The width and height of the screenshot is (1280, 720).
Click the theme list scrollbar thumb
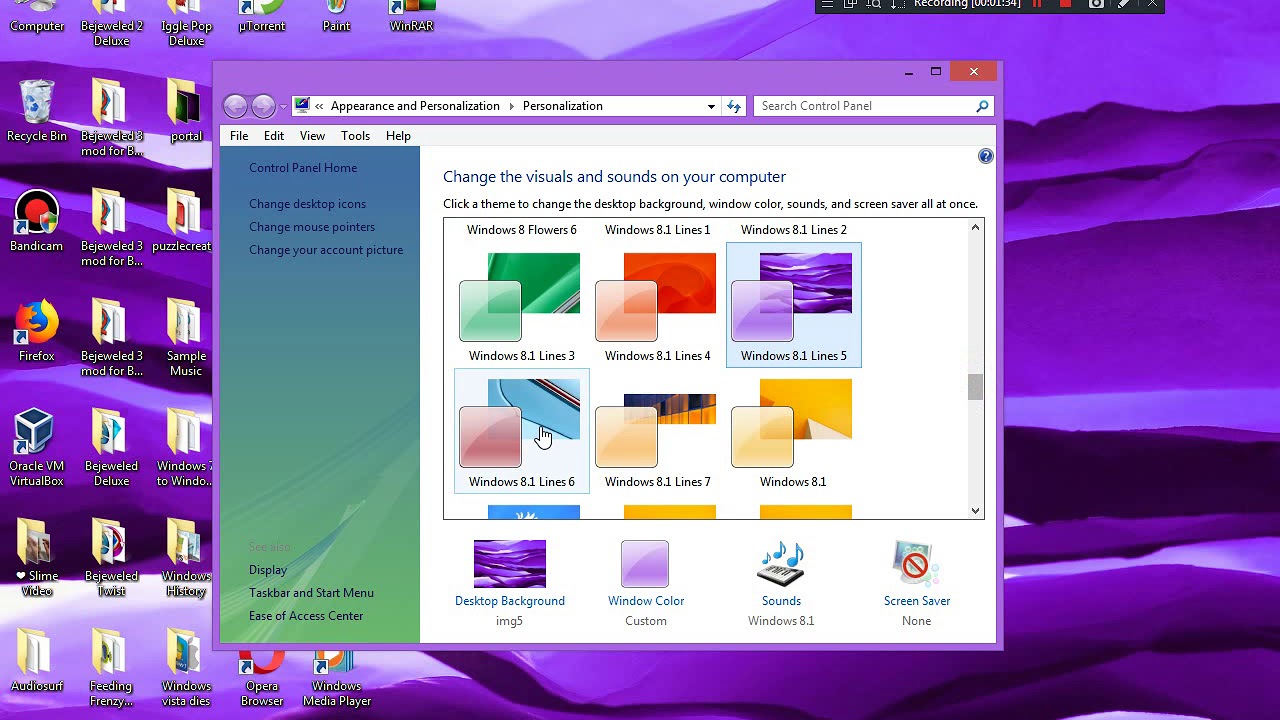(x=975, y=387)
